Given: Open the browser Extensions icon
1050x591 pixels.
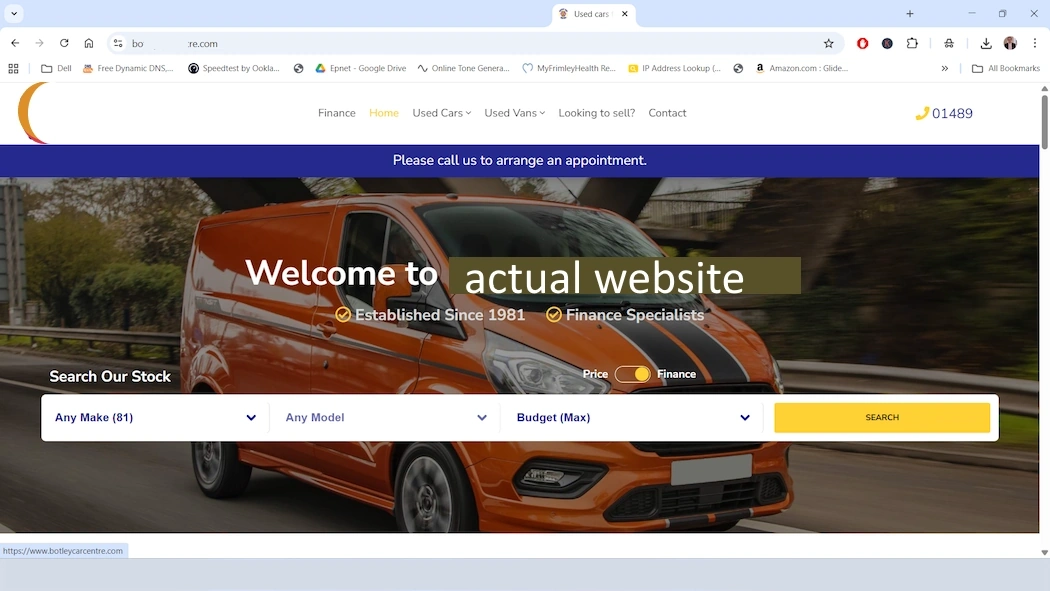Looking at the screenshot, I should point(912,43).
